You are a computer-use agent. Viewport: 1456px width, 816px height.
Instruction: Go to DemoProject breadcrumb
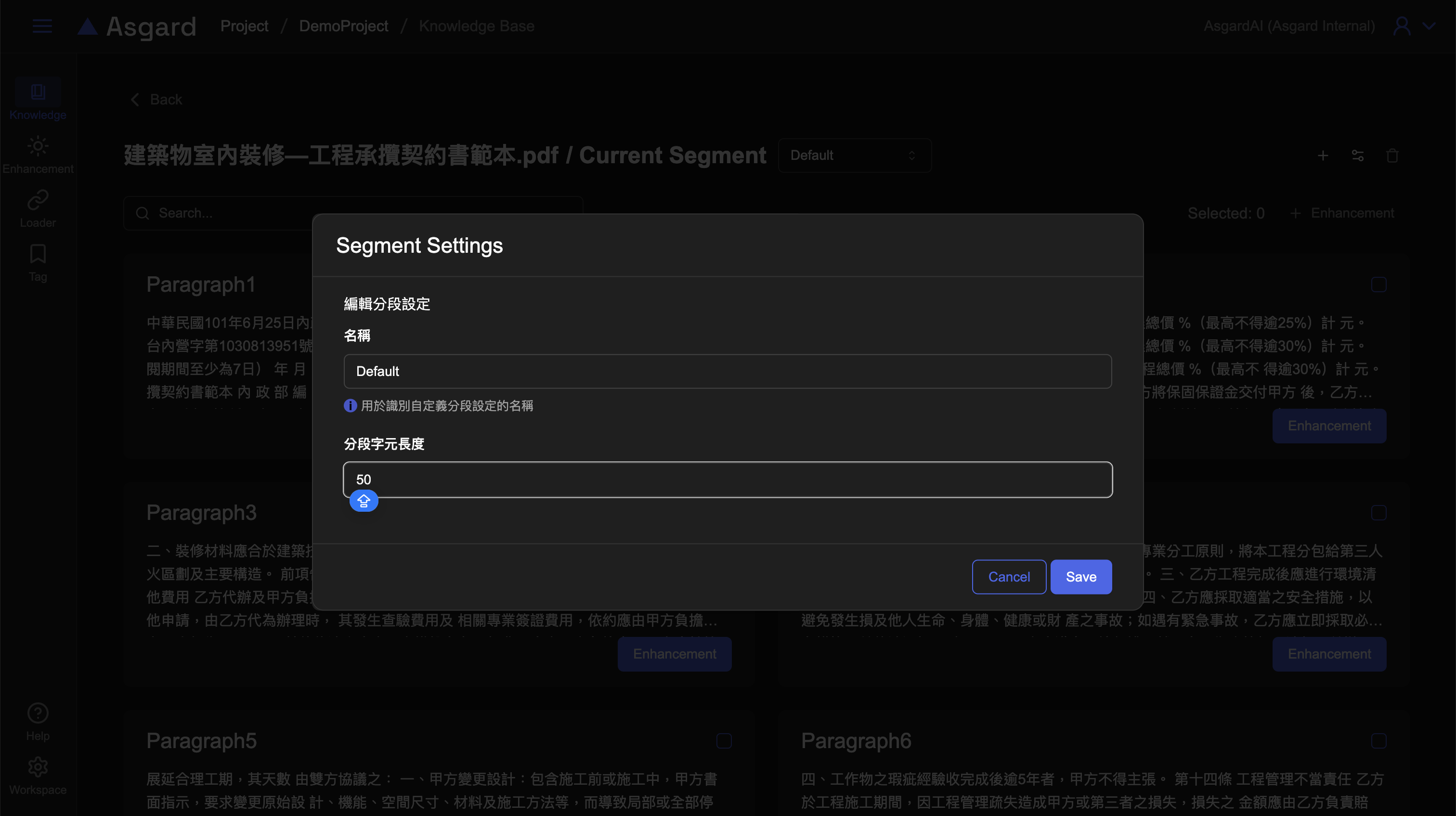[x=343, y=26]
